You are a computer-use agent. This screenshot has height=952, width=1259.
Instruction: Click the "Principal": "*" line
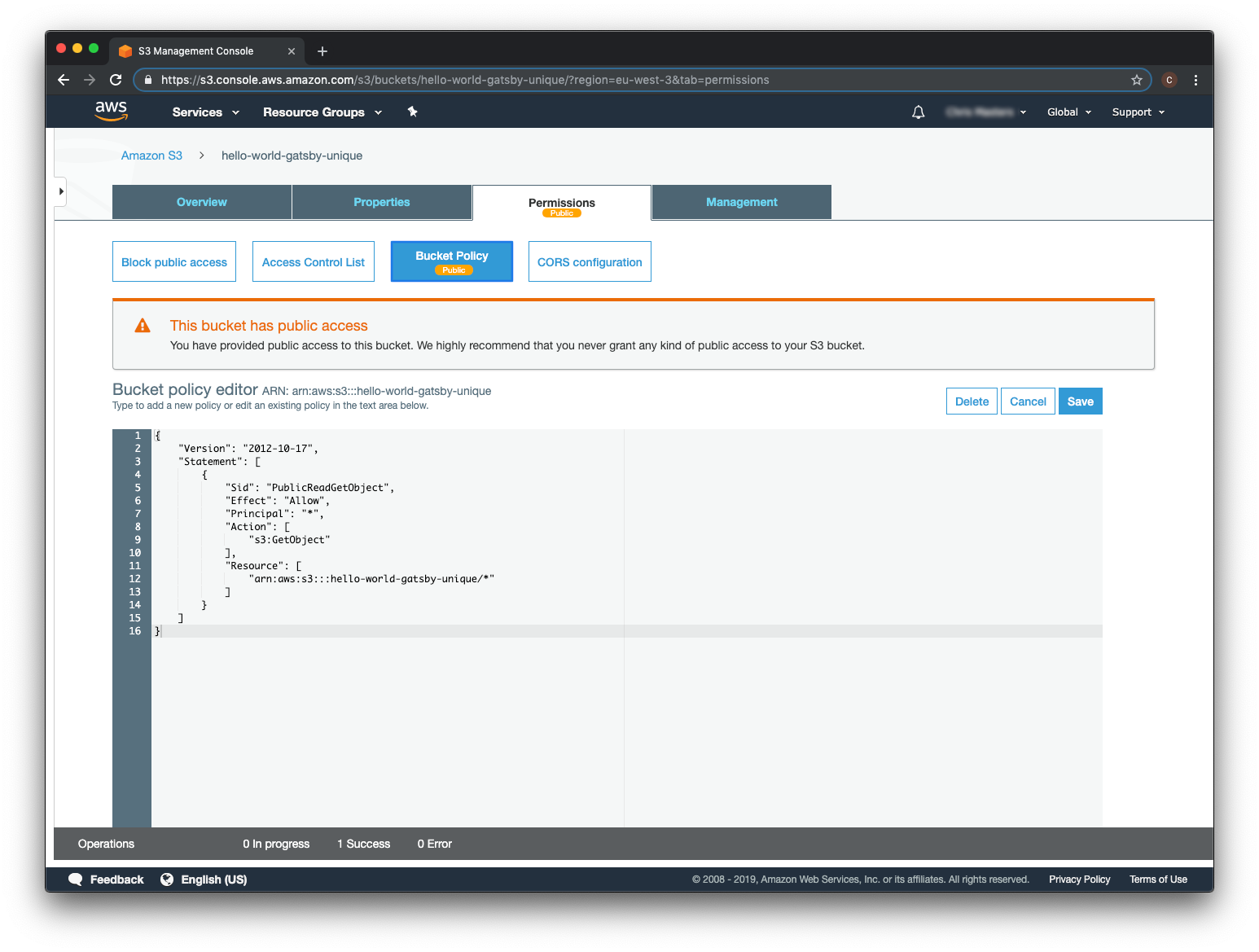[274, 514]
